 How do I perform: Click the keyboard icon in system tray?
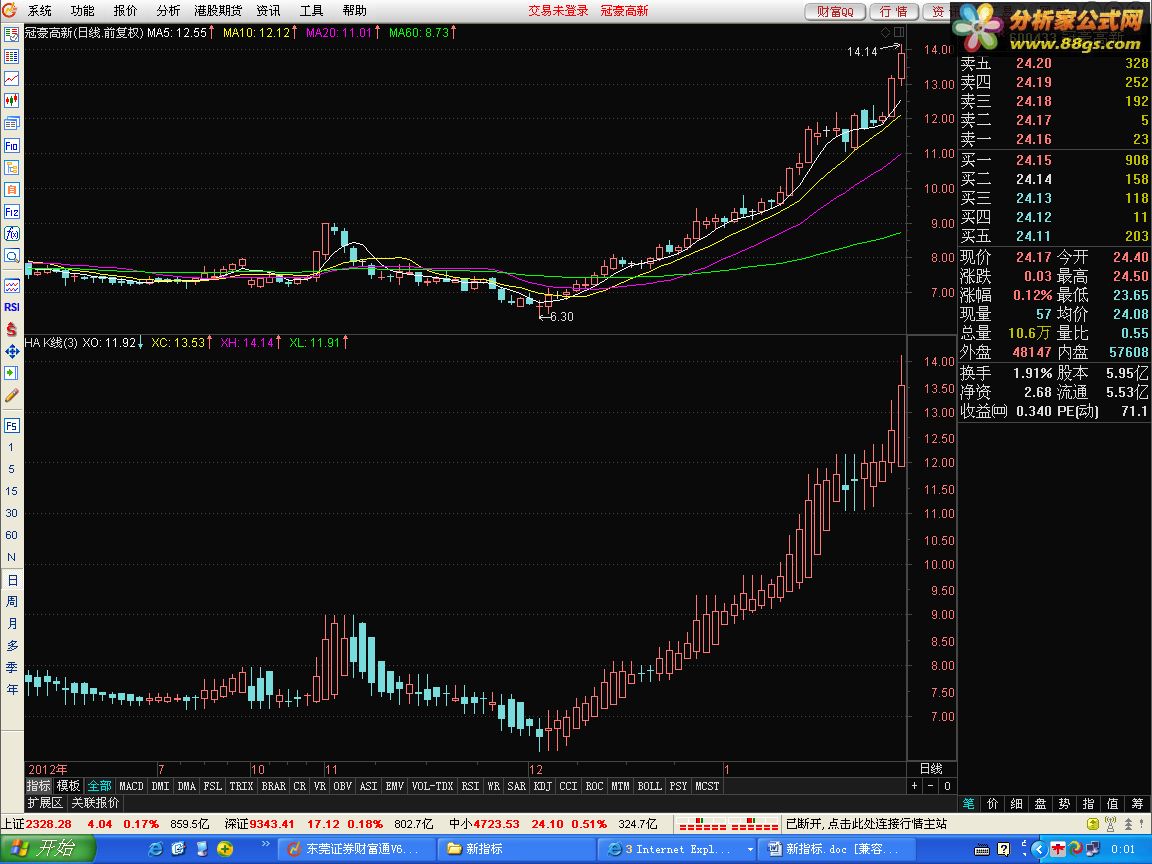(x=982, y=849)
